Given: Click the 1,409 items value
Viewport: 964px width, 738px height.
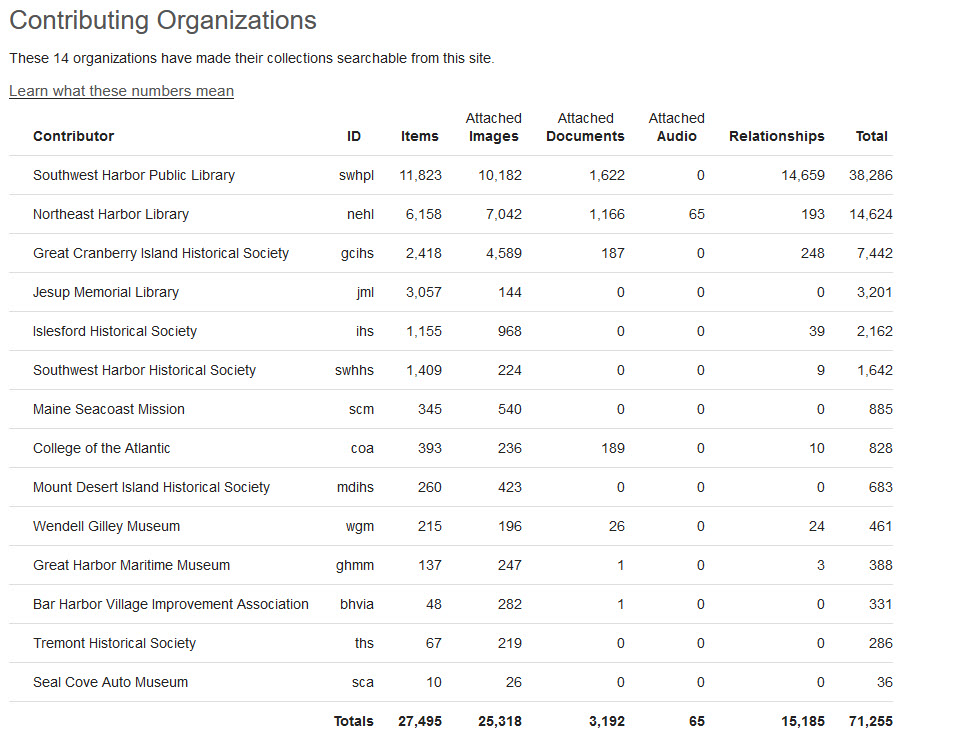Looking at the screenshot, I should [424, 370].
